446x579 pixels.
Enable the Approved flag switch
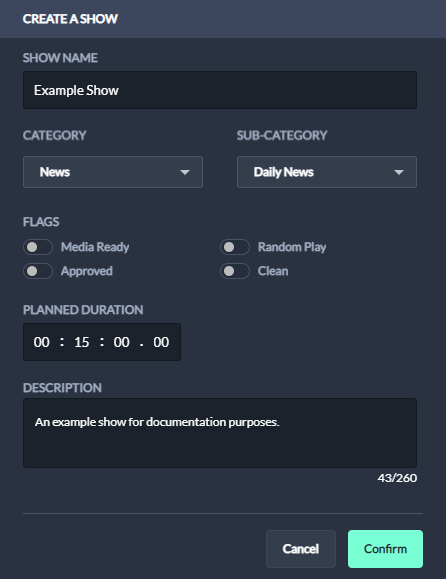(38, 271)
